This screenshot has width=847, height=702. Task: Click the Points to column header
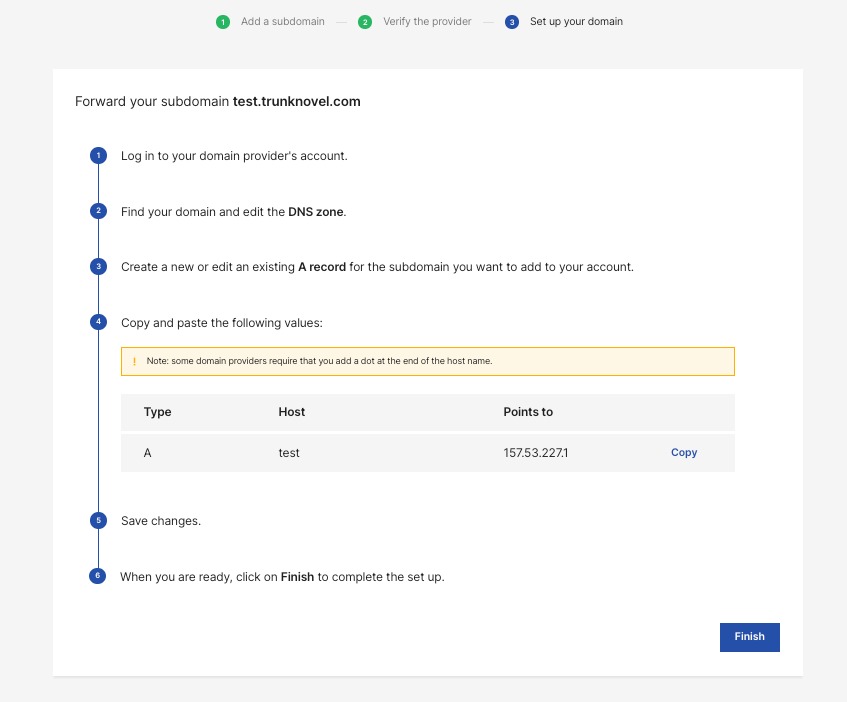527,412
